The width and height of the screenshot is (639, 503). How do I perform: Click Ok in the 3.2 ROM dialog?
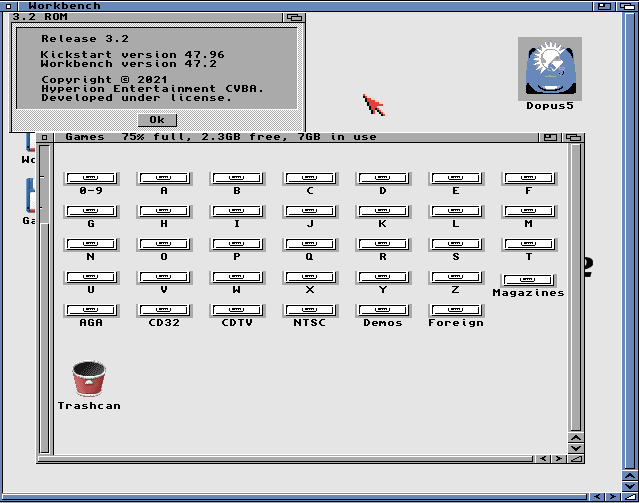(157, 120)
